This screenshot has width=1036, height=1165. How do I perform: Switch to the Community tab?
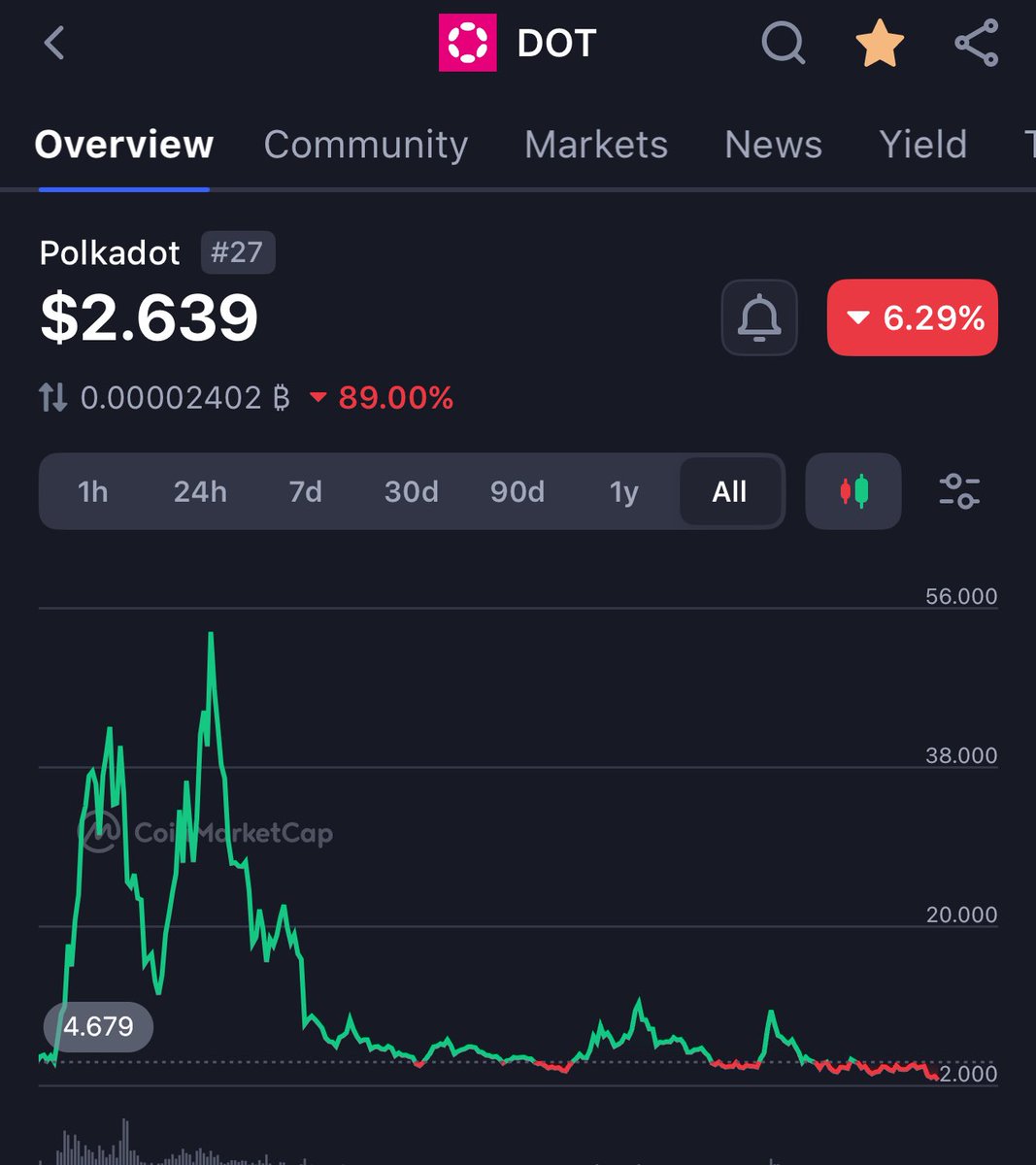[366, 145]
